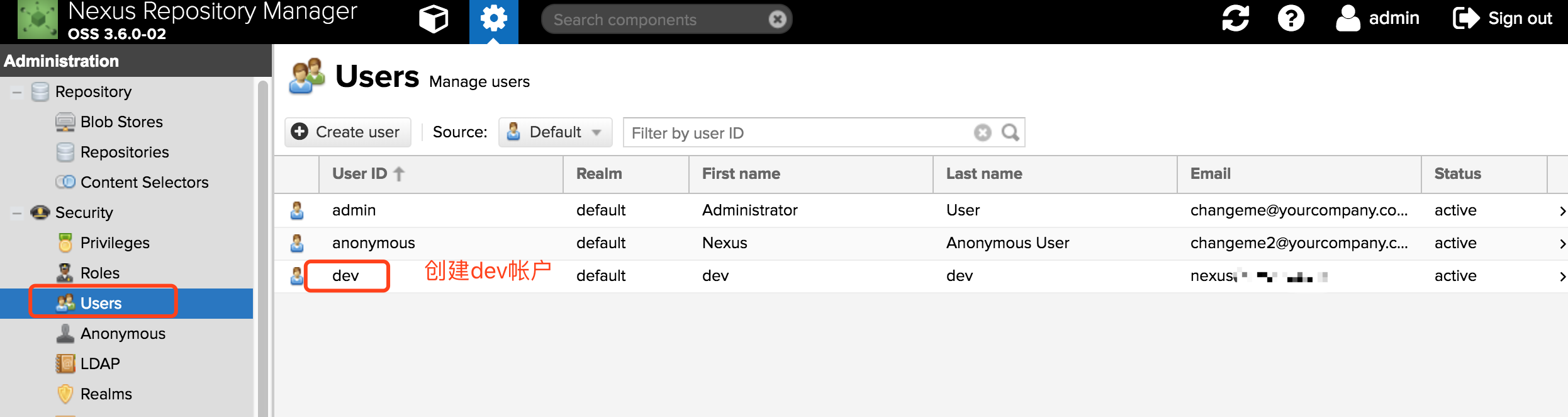Click the LDAP book icon
This screenshot has width=1568, height=417.
(x=65, y=363)
